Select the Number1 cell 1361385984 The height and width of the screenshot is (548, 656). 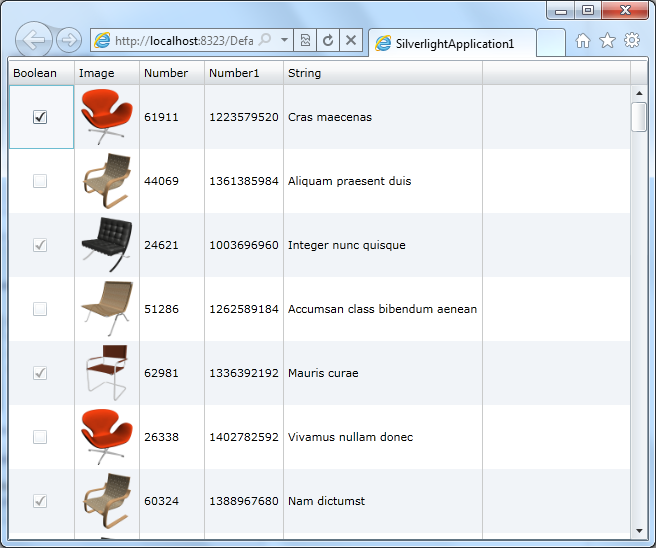pyautogui.click(x=244, y=181)
